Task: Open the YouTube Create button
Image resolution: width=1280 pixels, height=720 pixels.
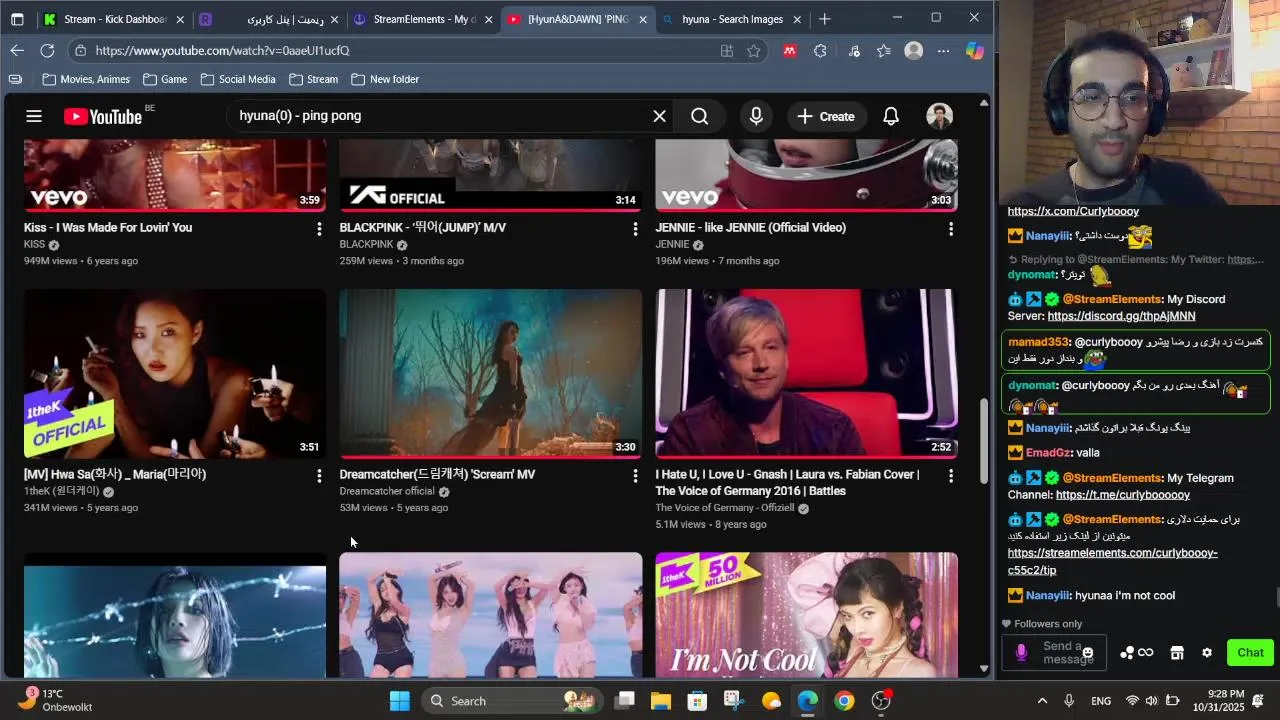Action: (825, 116)
